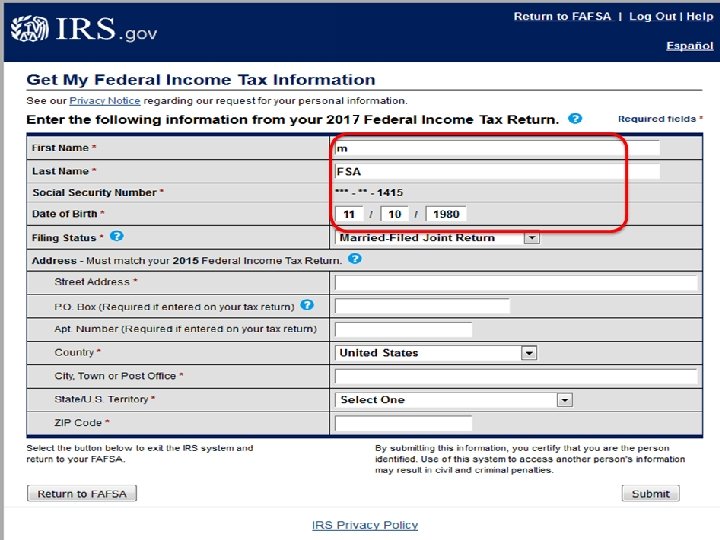Click the ZIP Code field
720x540 pixels.
[404, 423]
